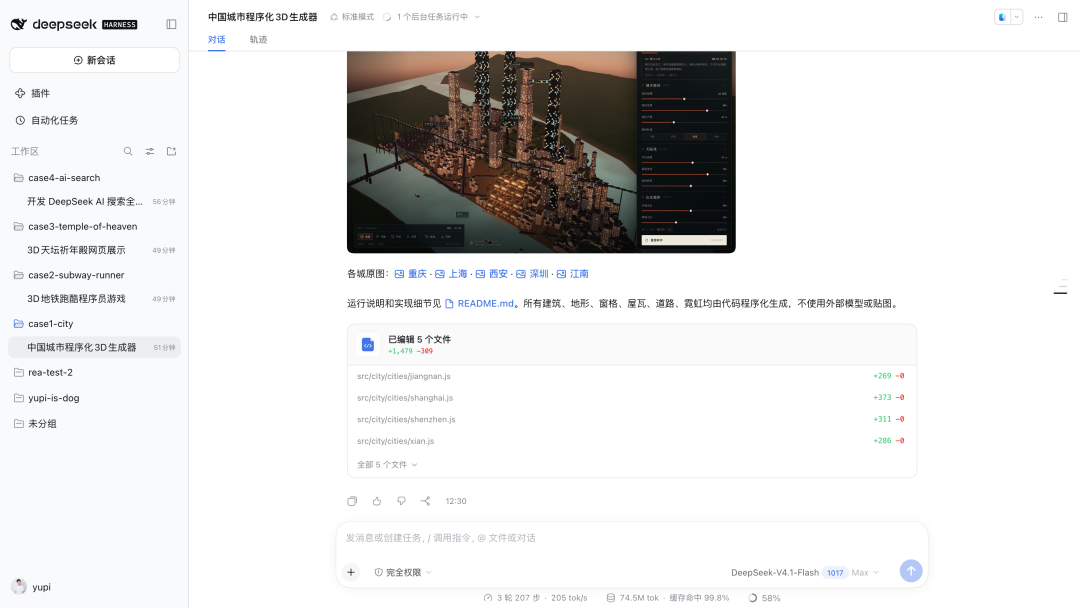
Task: Share the response via share icon
Action: [x=426, y=501]
